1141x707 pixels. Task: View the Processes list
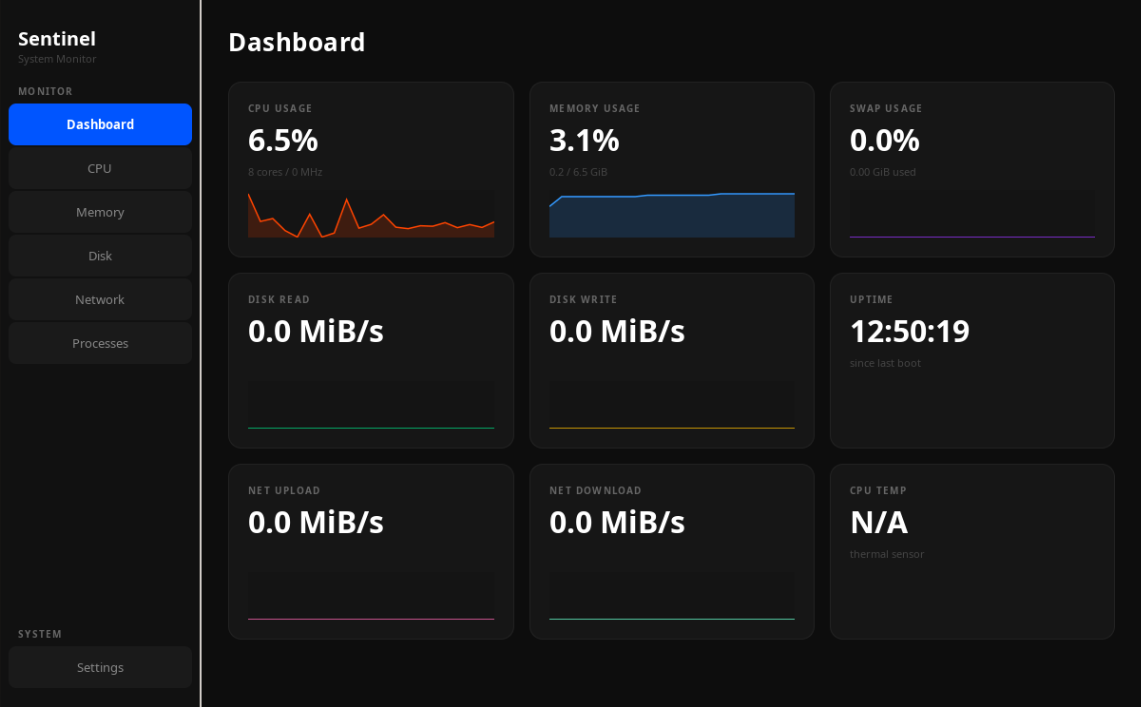click(100, 343)
